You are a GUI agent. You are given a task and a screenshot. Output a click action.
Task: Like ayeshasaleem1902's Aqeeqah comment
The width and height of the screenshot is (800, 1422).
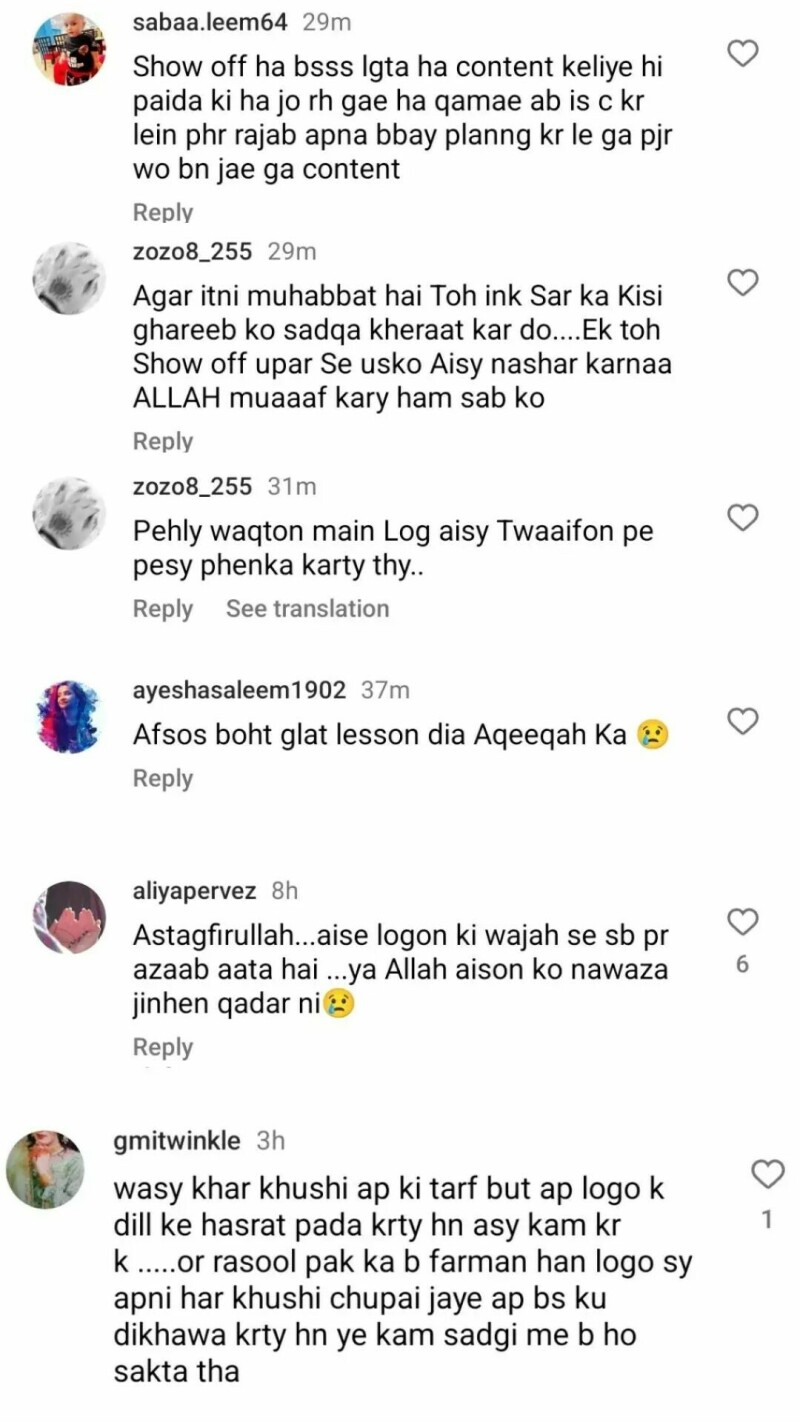(x=742, y=720)
